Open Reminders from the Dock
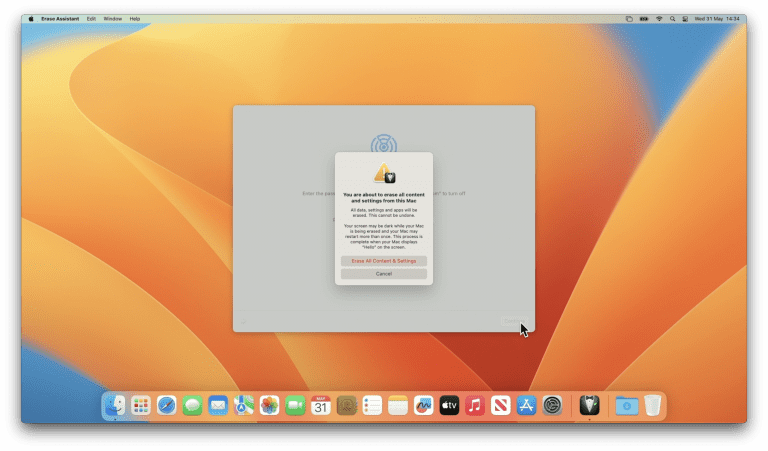The image size is (768, 451). click(x=372, y=405)
